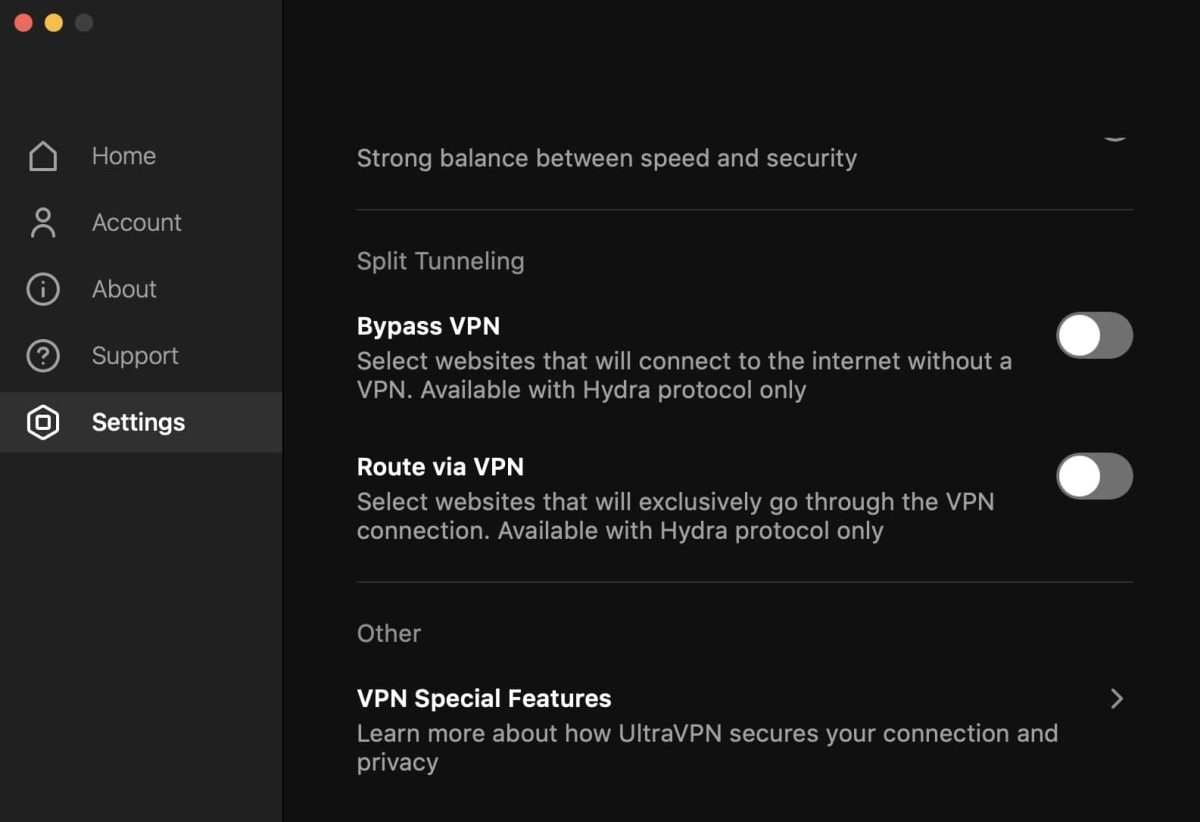This screenshot has width=1200, height=822.
Task: Click the Settings hexagon icon
Action: tap(43, 422)
